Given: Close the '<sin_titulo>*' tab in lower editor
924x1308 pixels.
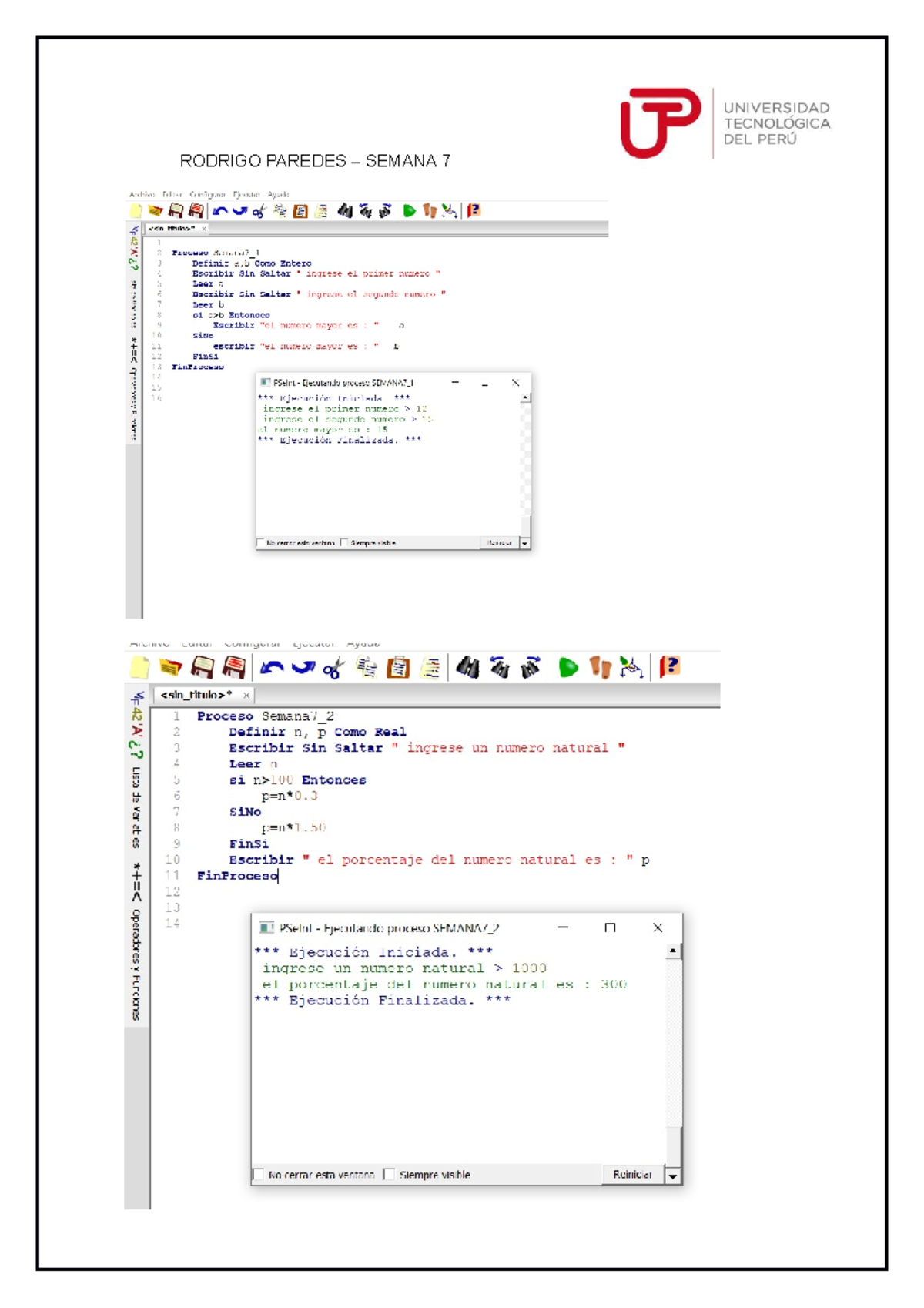Looking at the screenshot, I should [246, 696].
